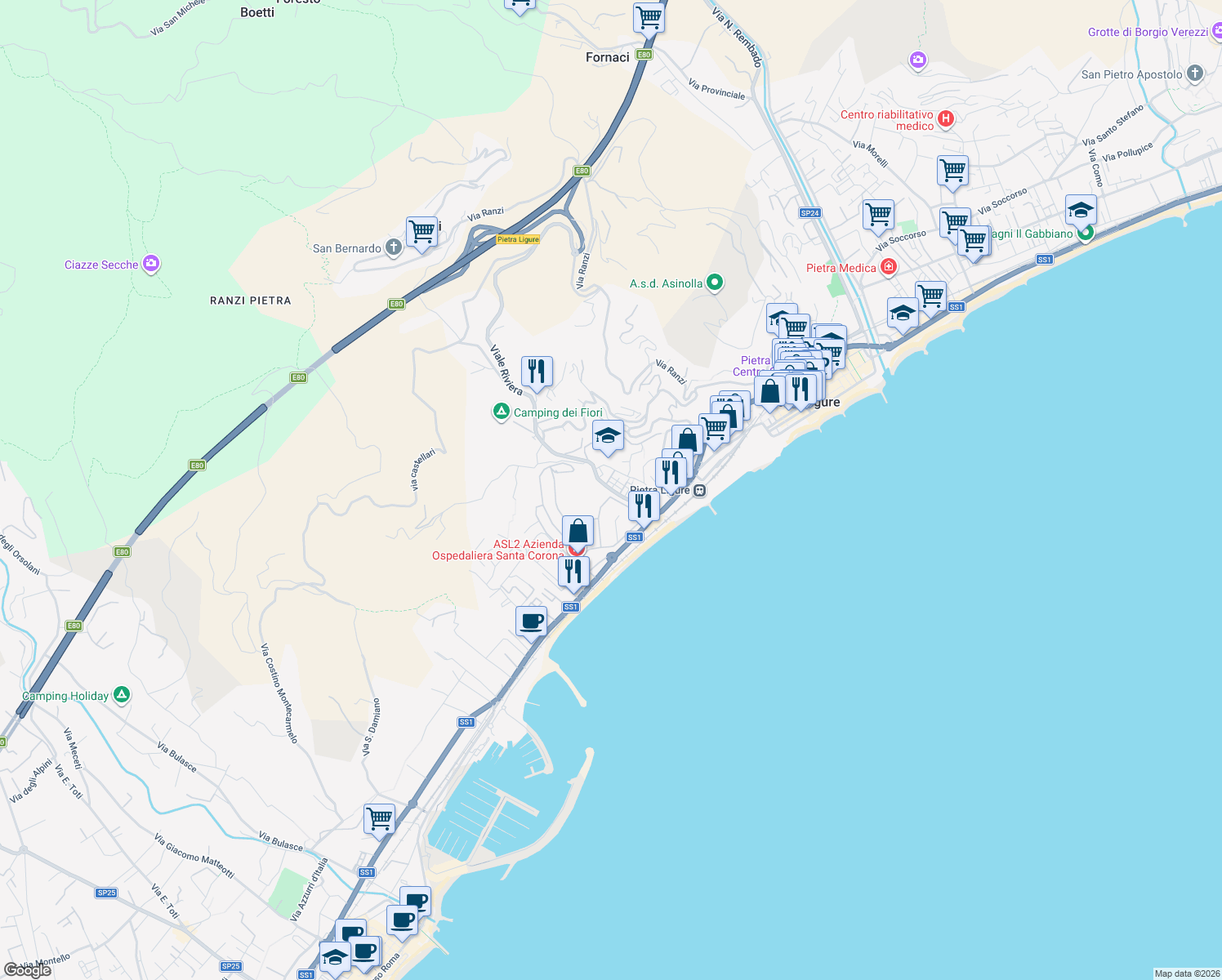
Task: Select the purple icon above San Pietro Apostolo
Action: click(916, 60)
